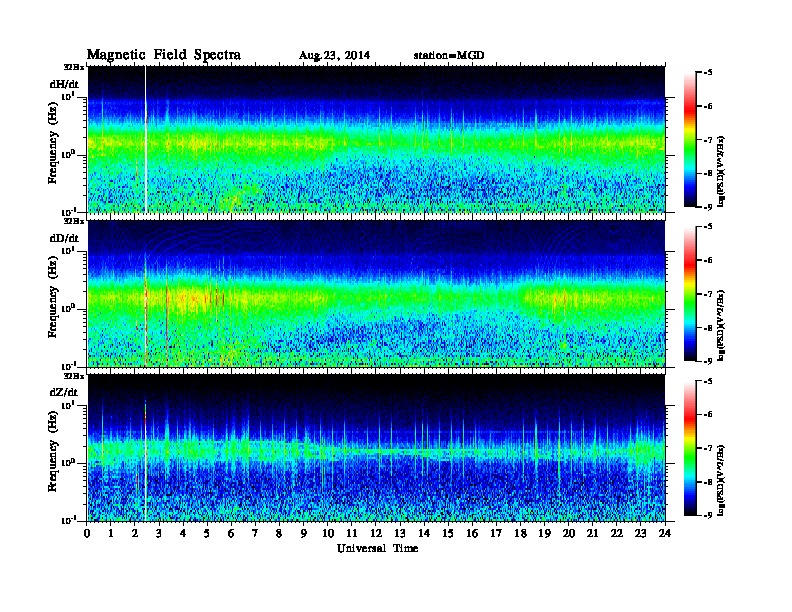This screenshot has width=792, height=612.
Task: Click the hour 7 tick label
Action: coord(255,533)
